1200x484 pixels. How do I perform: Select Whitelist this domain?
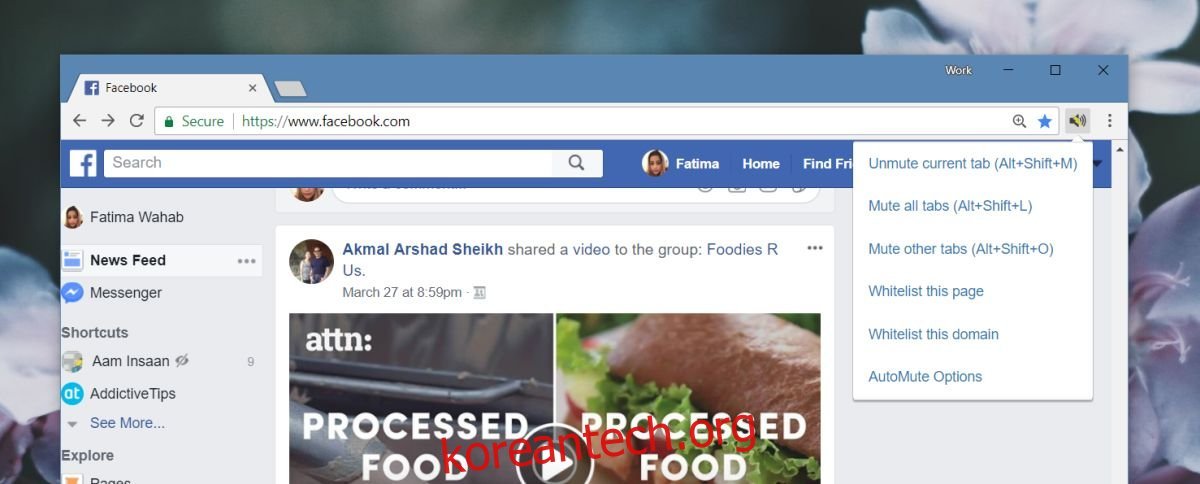pyautogui.click(x=933, y=334)
